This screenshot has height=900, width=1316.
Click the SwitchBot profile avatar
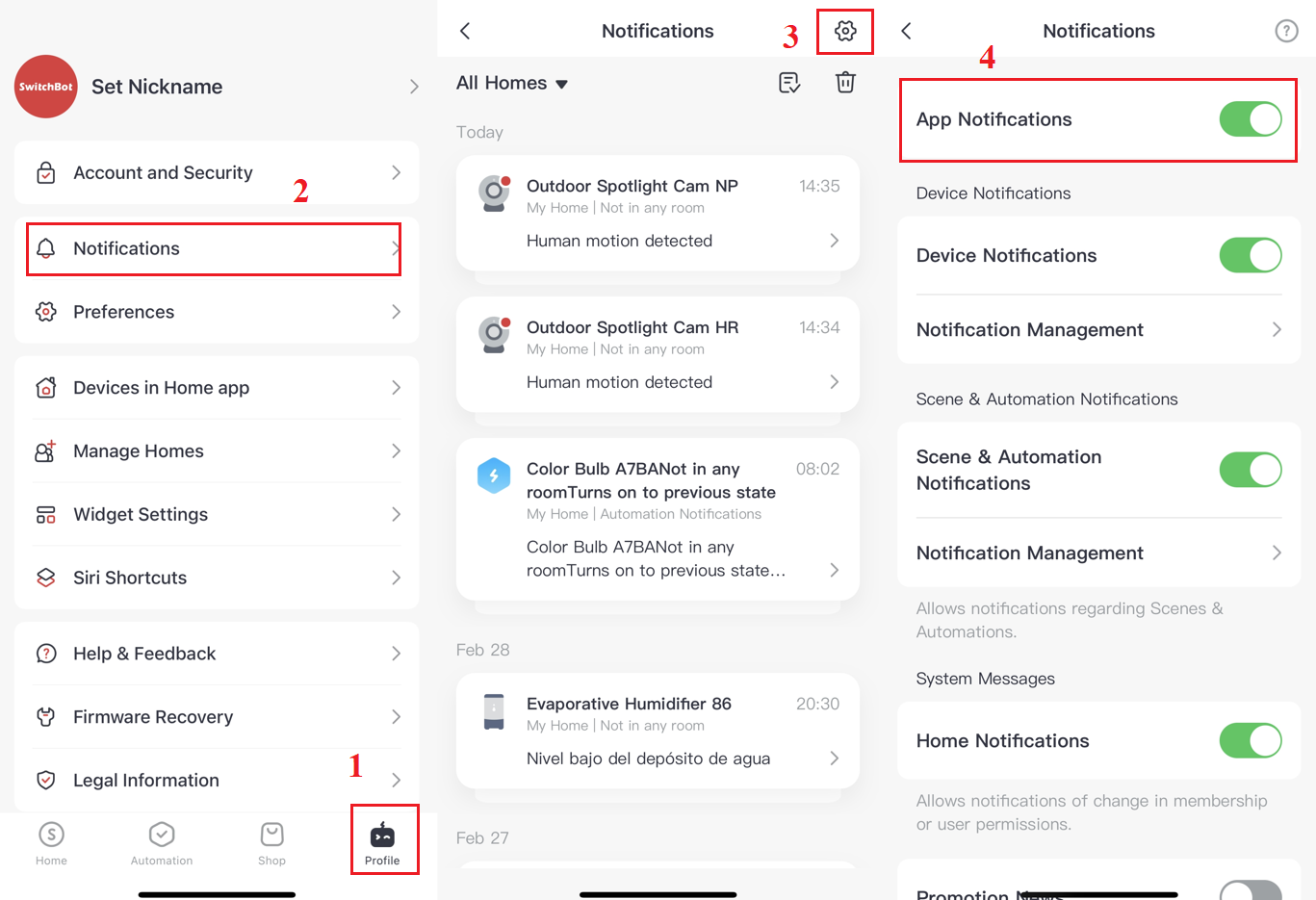click(45, 87)
